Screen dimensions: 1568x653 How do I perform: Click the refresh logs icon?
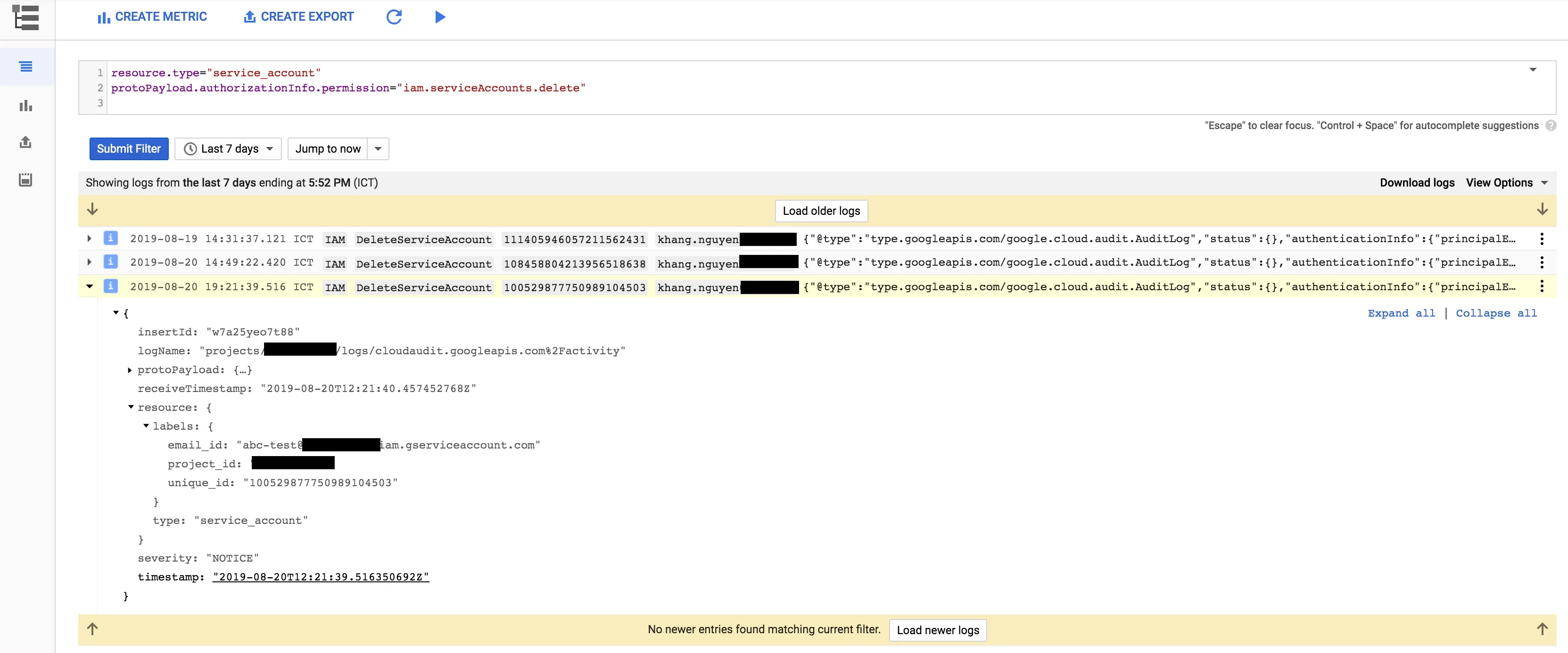click(394, 16)
